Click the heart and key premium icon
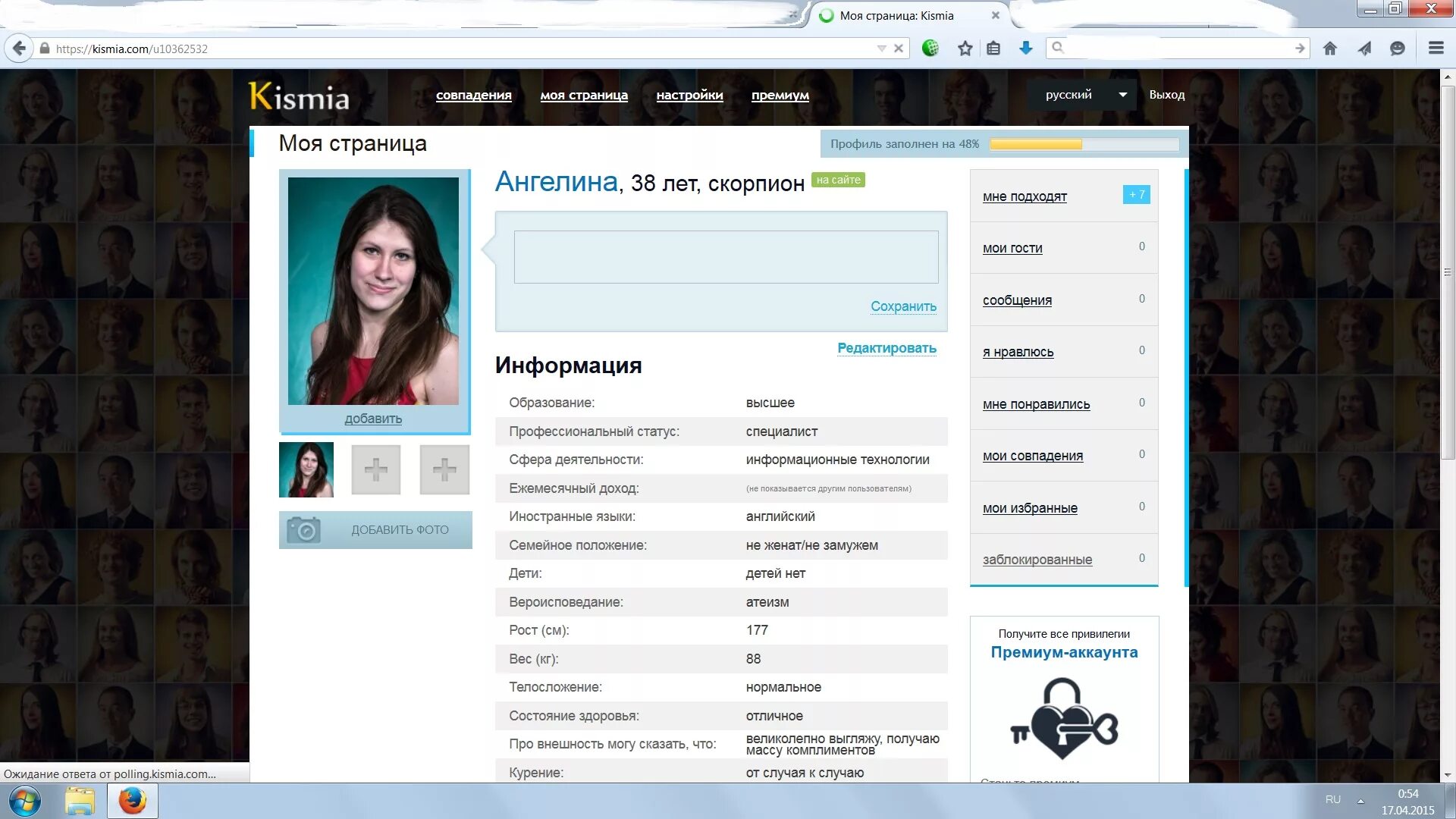Image resolution: width=1456 pixels, height=819 pixels. click(1064, 718)
